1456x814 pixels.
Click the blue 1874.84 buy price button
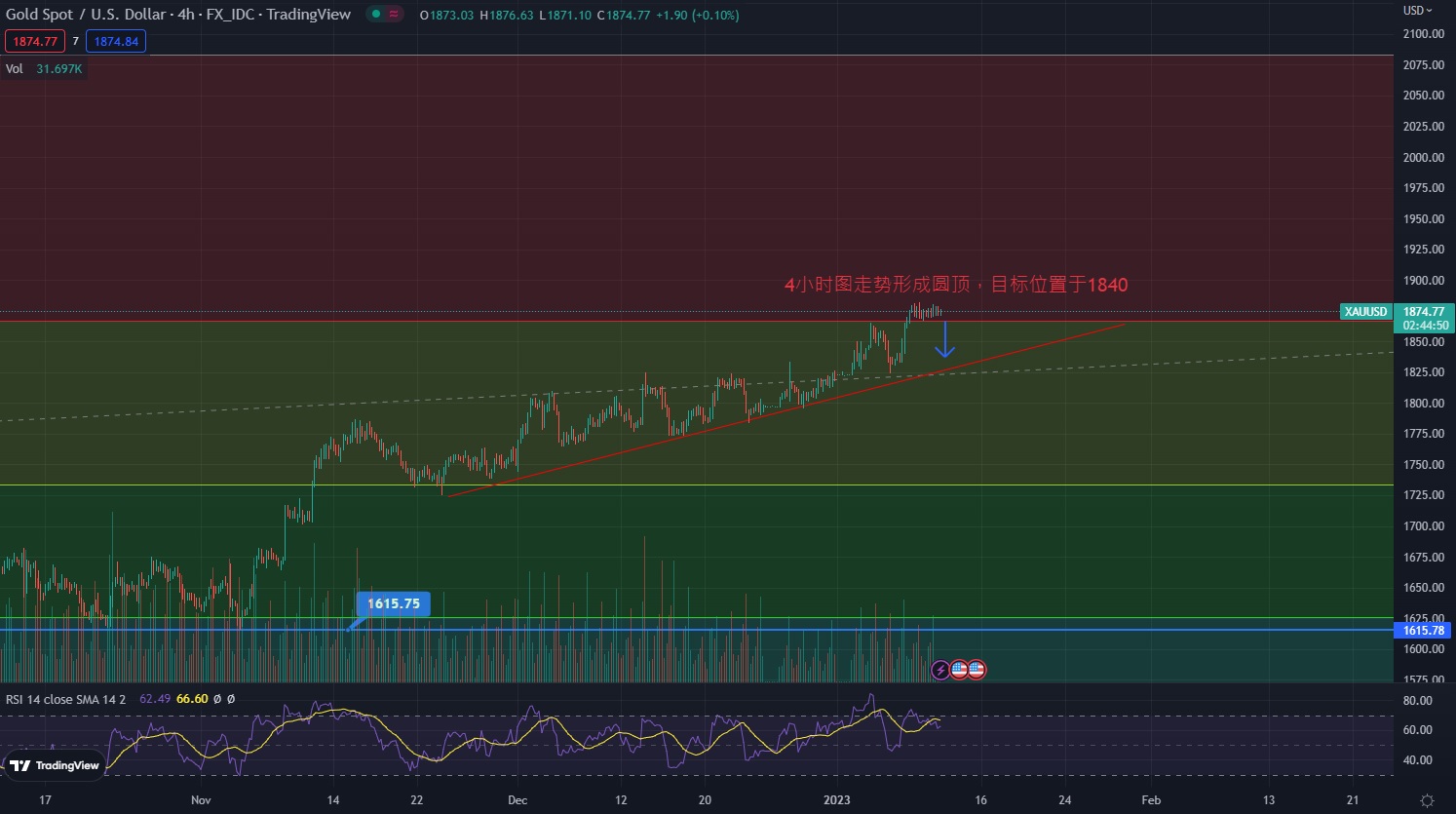point(116,42)
